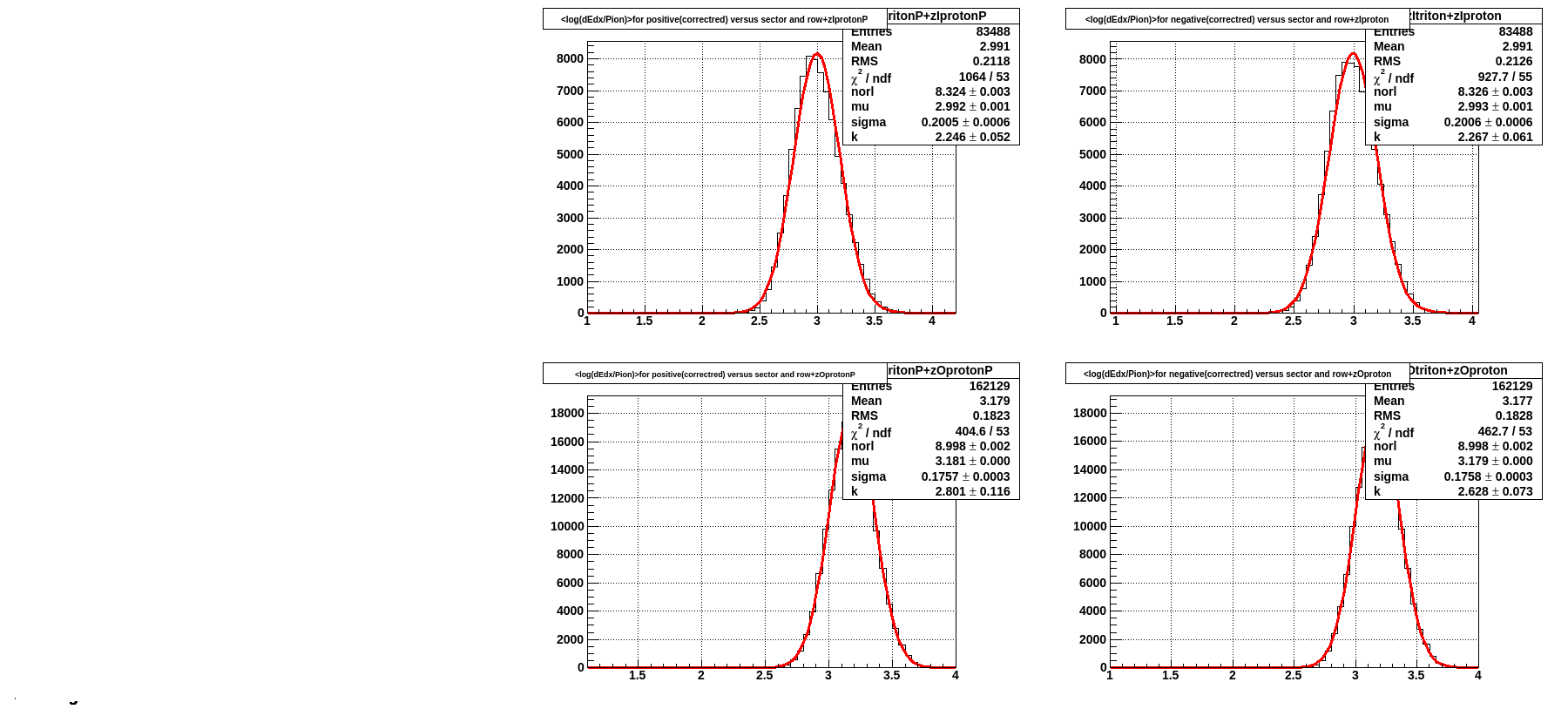Click mu value '2.993 ± 0.001'

point(1495,106)
